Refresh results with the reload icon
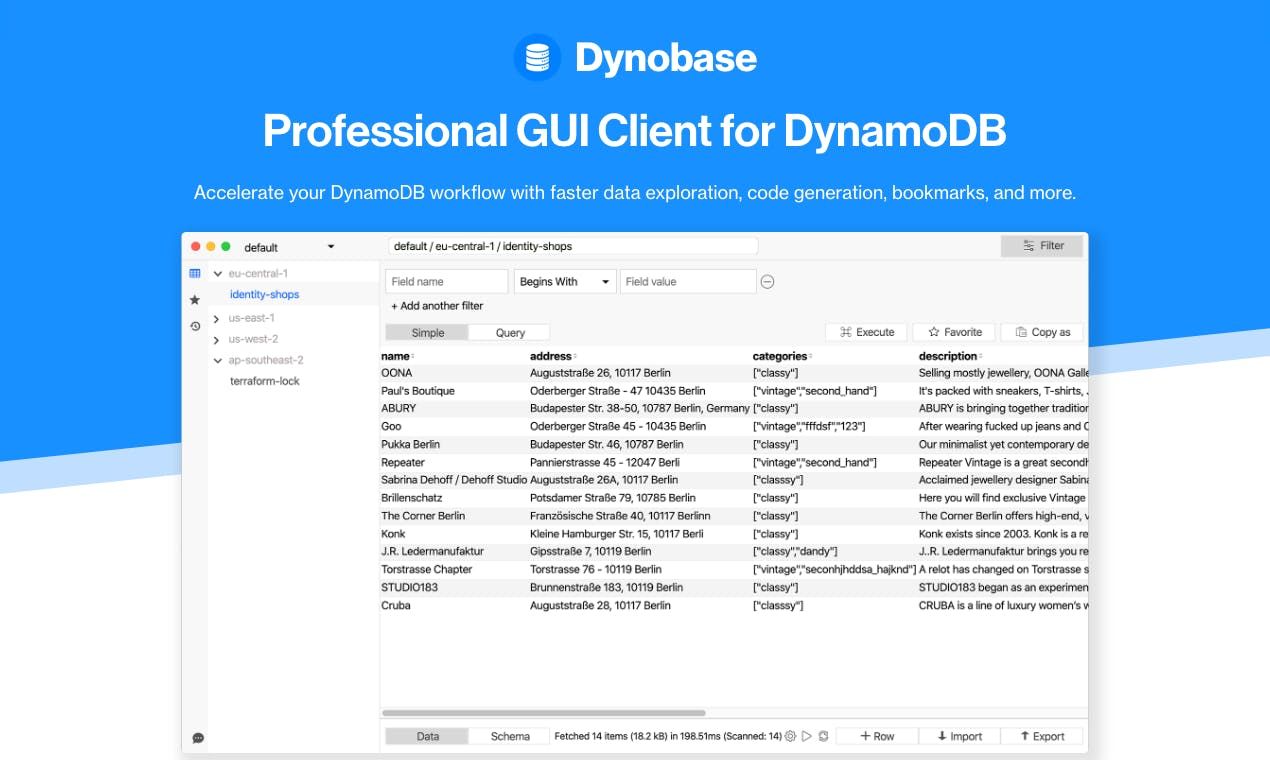This screenshot has width=1270, height=760. [821, 735]
